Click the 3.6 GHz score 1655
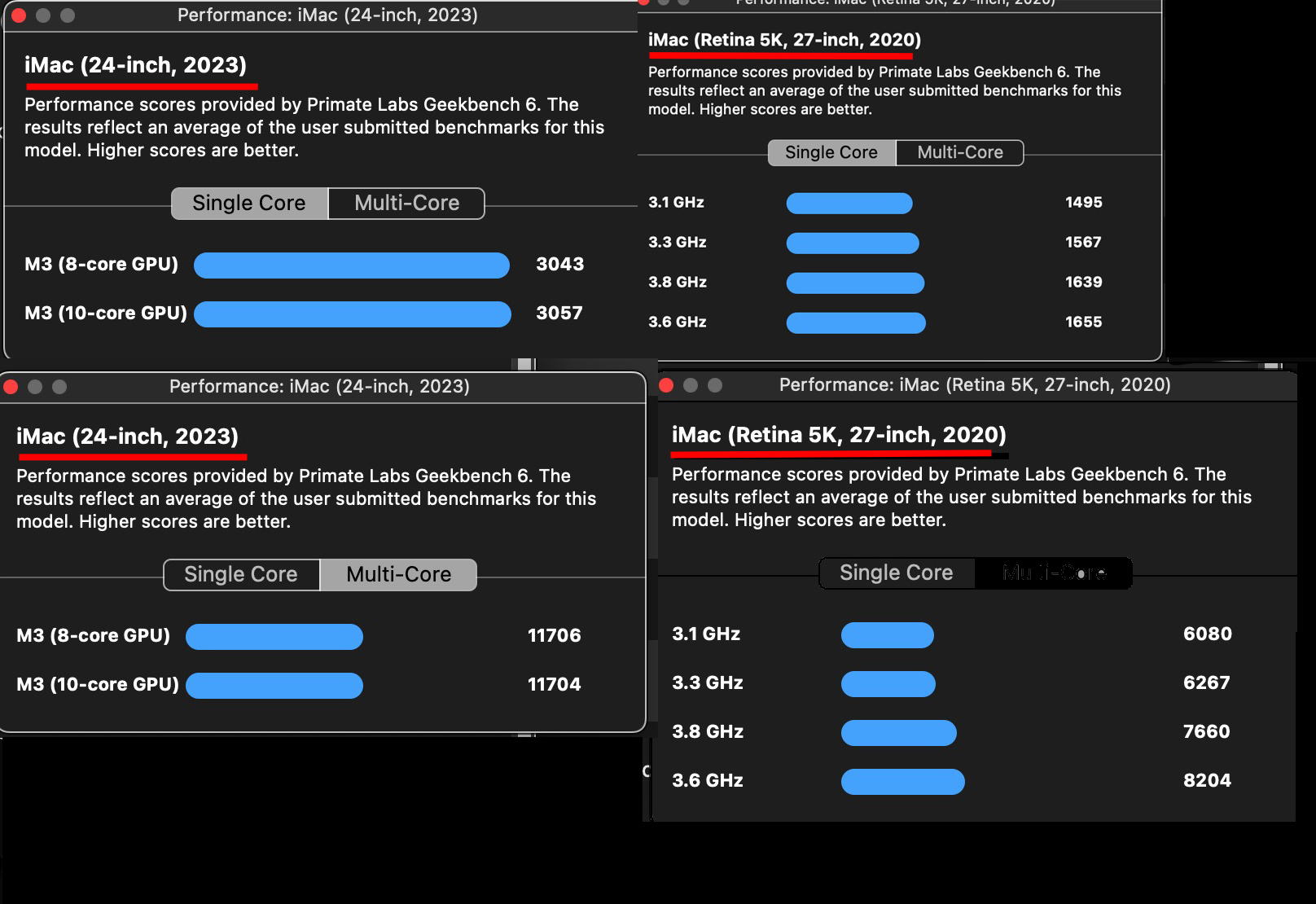Screen dimensions: 1316x904 [1084, 322]
